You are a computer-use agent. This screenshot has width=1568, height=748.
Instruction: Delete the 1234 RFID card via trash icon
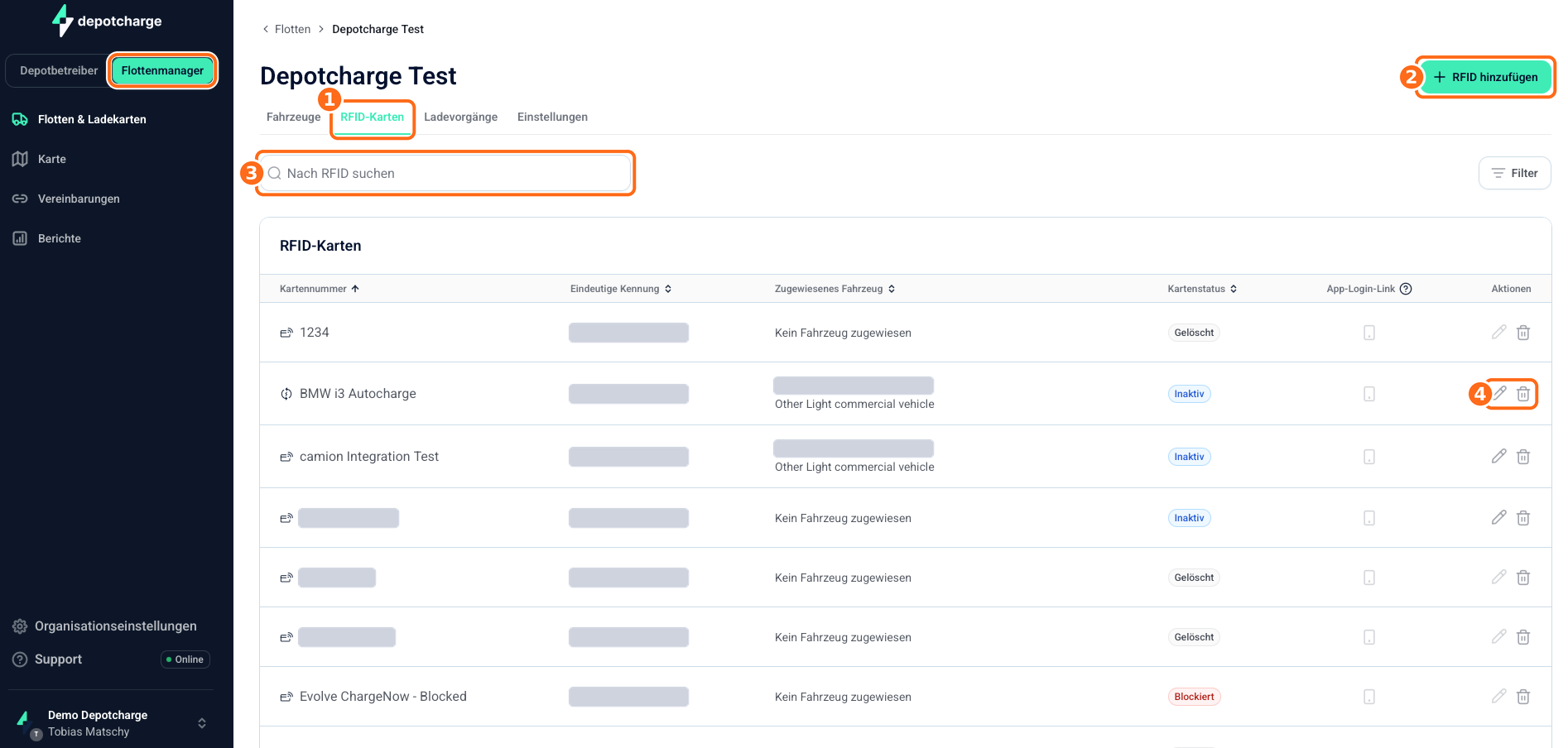(x=1523, y=333)
